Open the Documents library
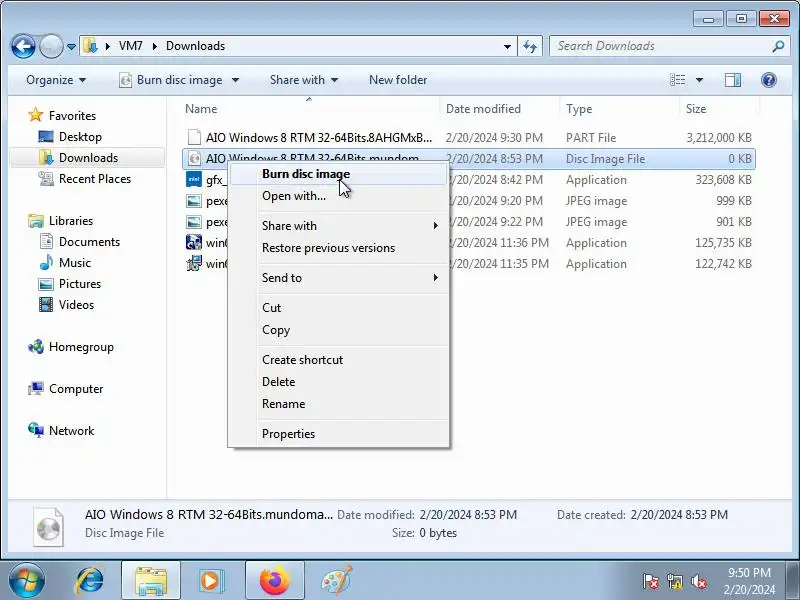 pos(89,242)
